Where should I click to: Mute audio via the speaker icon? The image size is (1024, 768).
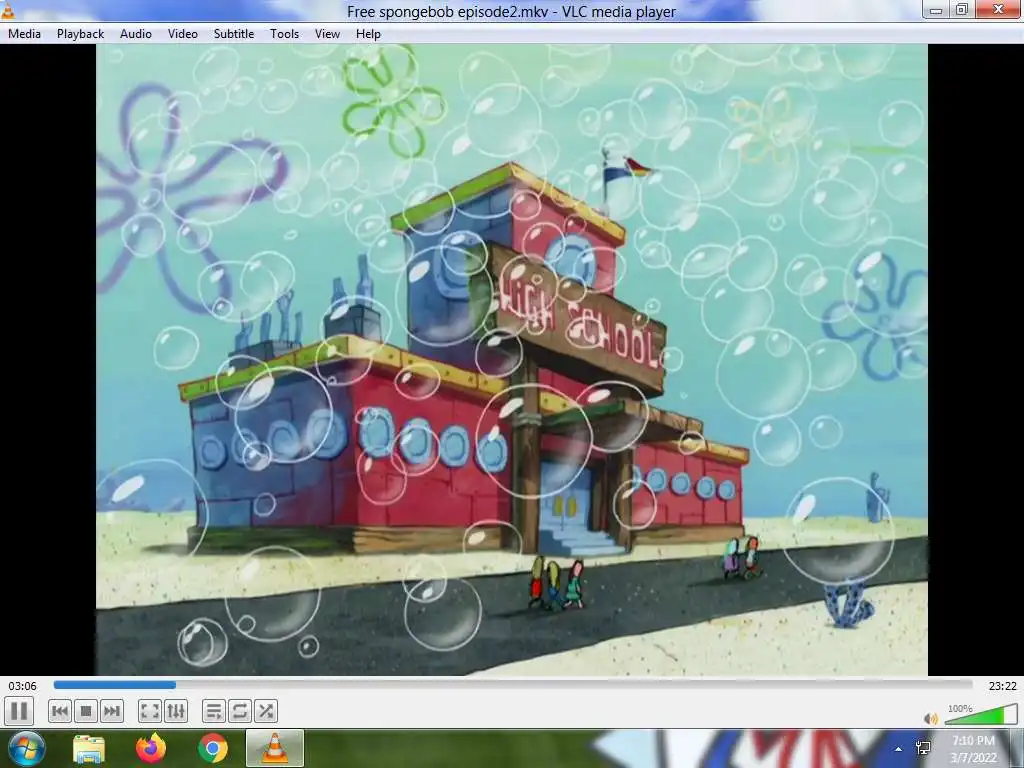(x=931, y=718)
